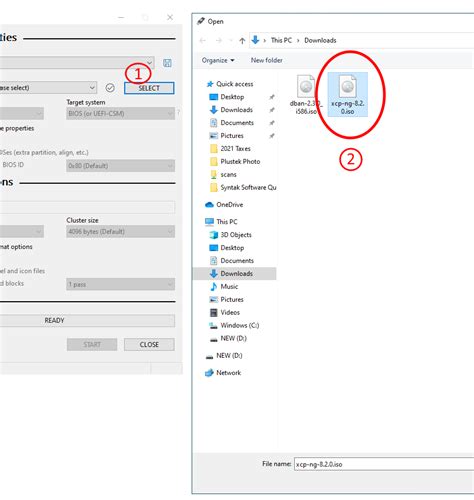Open the Downloads folder under Quick access
The height and width of the screenshot is (500, 474).
[x=236, y=110]
